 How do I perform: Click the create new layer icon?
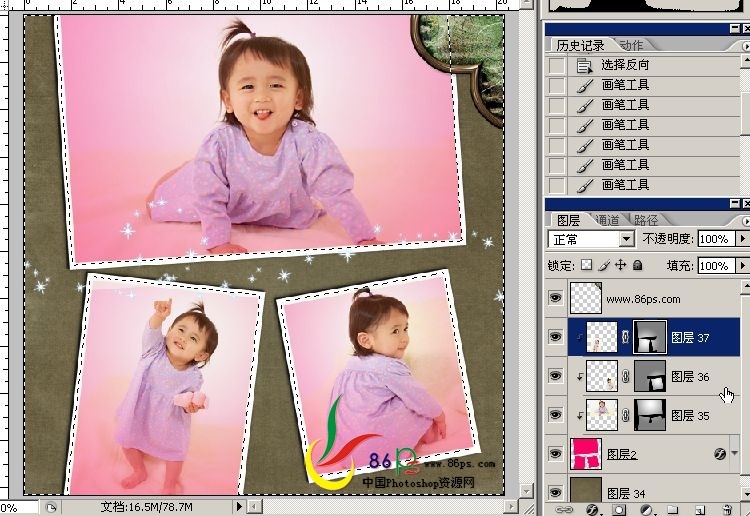point(700,510)
